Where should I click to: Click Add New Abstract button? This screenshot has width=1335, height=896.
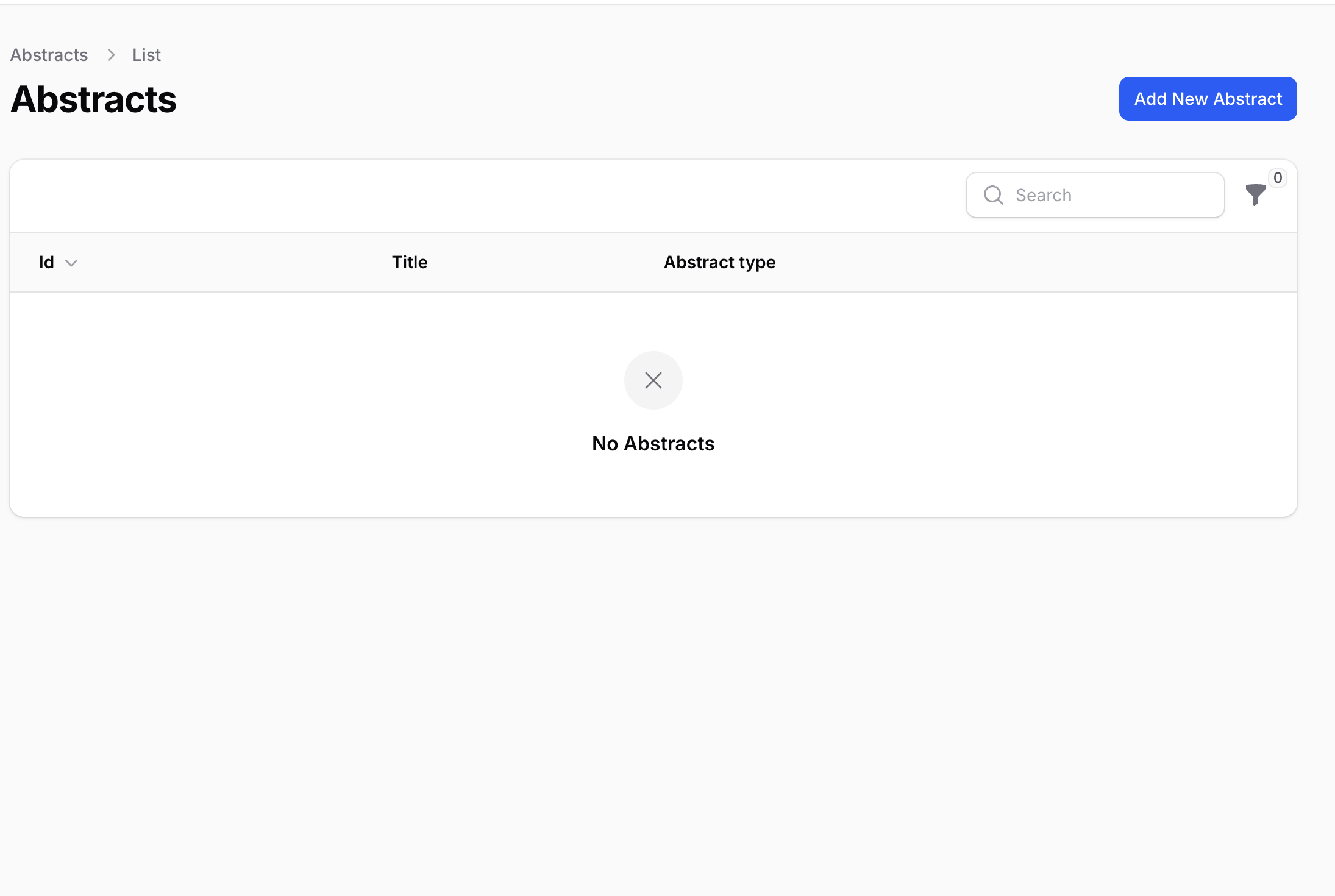pos(1208,99)
